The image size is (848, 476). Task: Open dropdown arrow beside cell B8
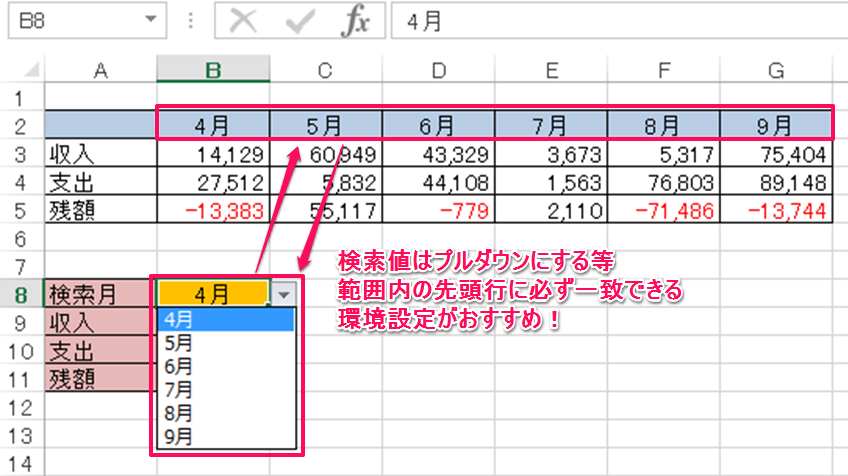tap(284, 294)
